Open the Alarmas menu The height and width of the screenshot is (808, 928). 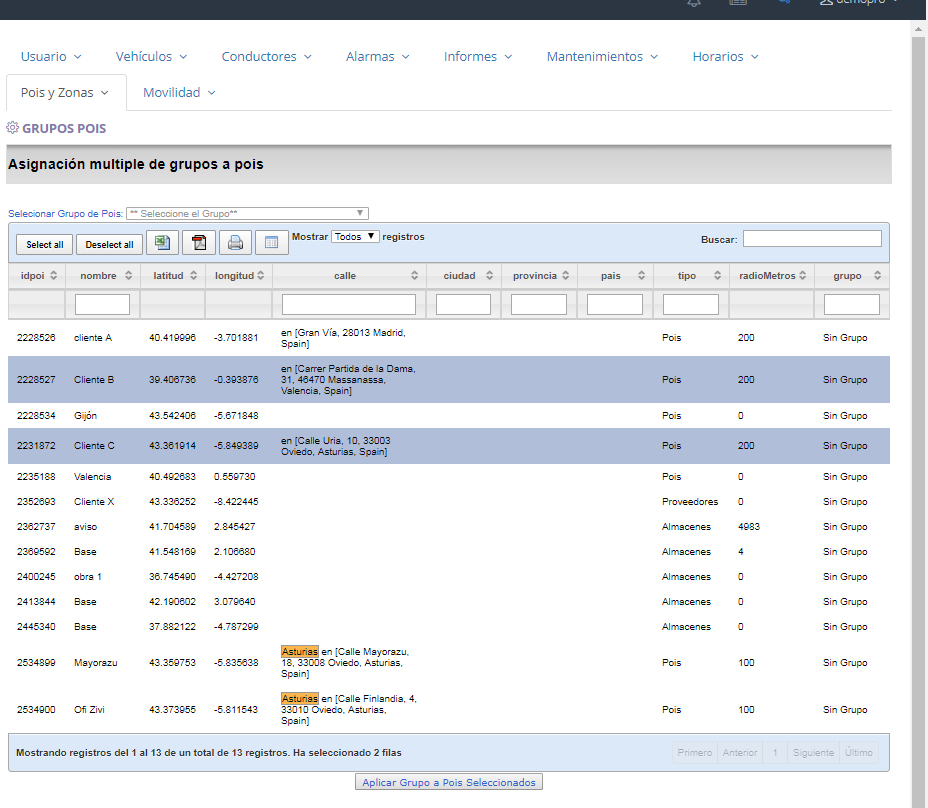click(x=378, y=57)
